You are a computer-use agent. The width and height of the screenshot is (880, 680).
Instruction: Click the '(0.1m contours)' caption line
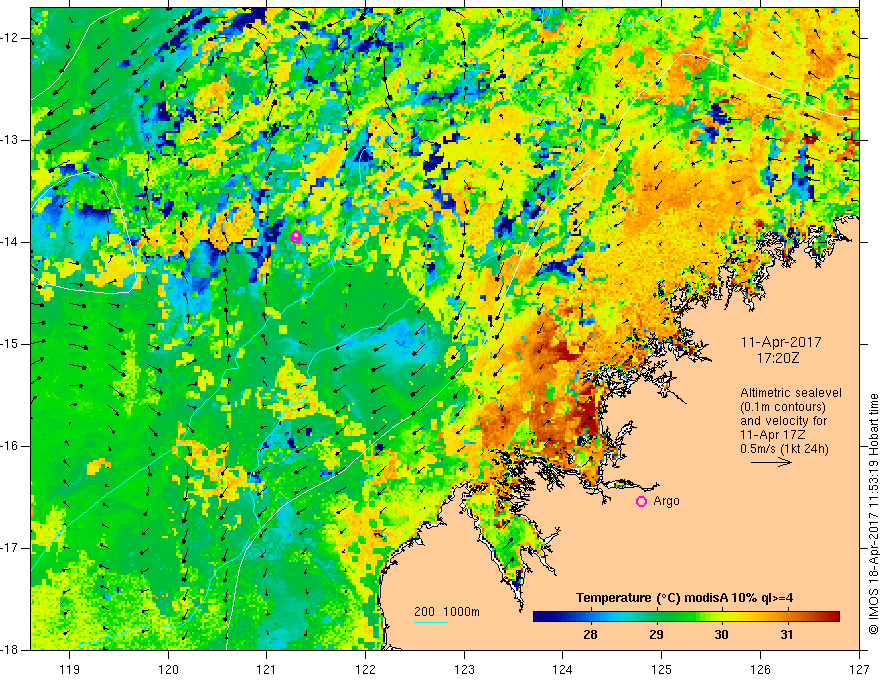(783, 407)
